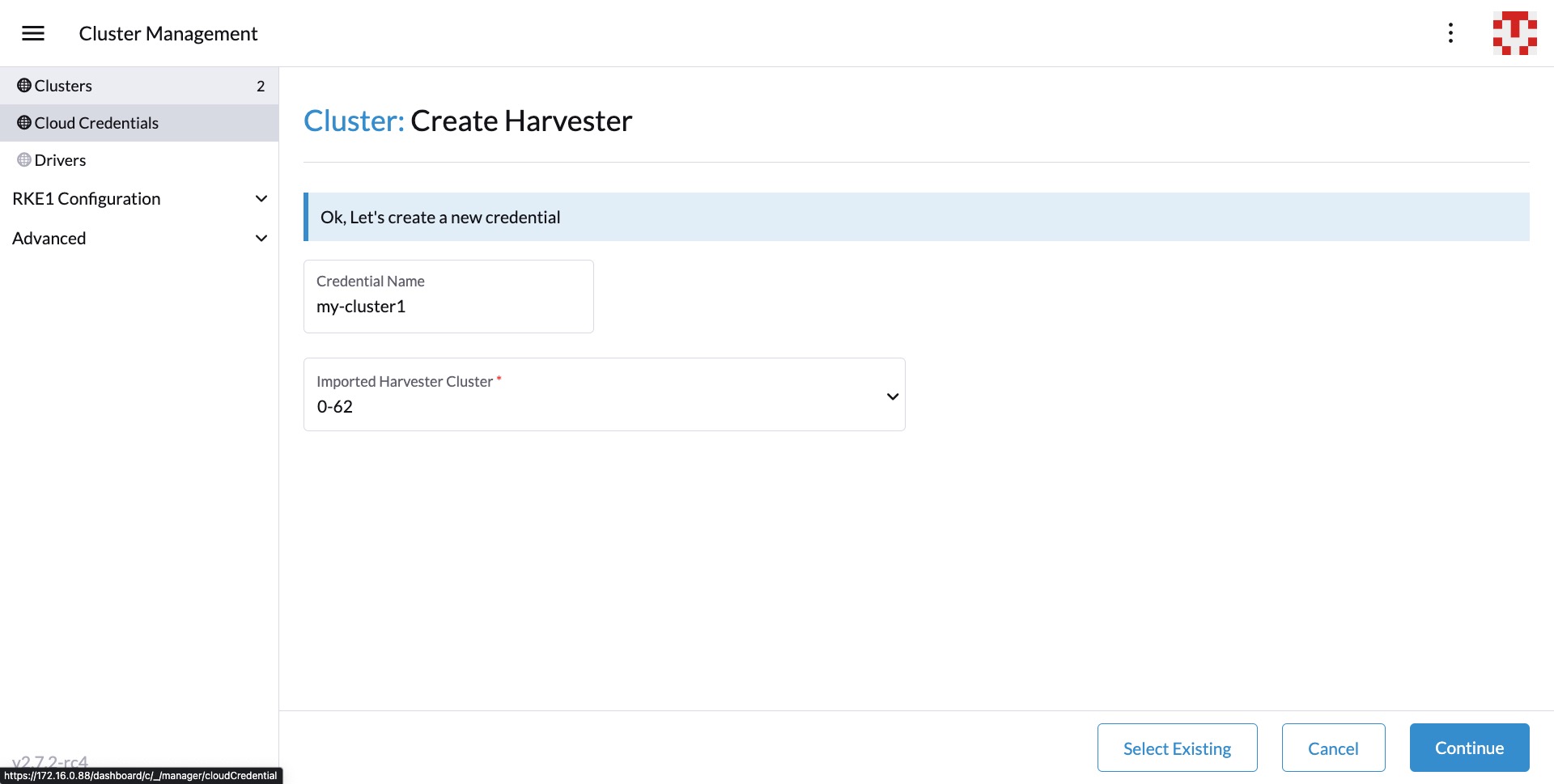Click the selected value 0-62
This screenshot has height=784, width=1554.
coord(335,407)
